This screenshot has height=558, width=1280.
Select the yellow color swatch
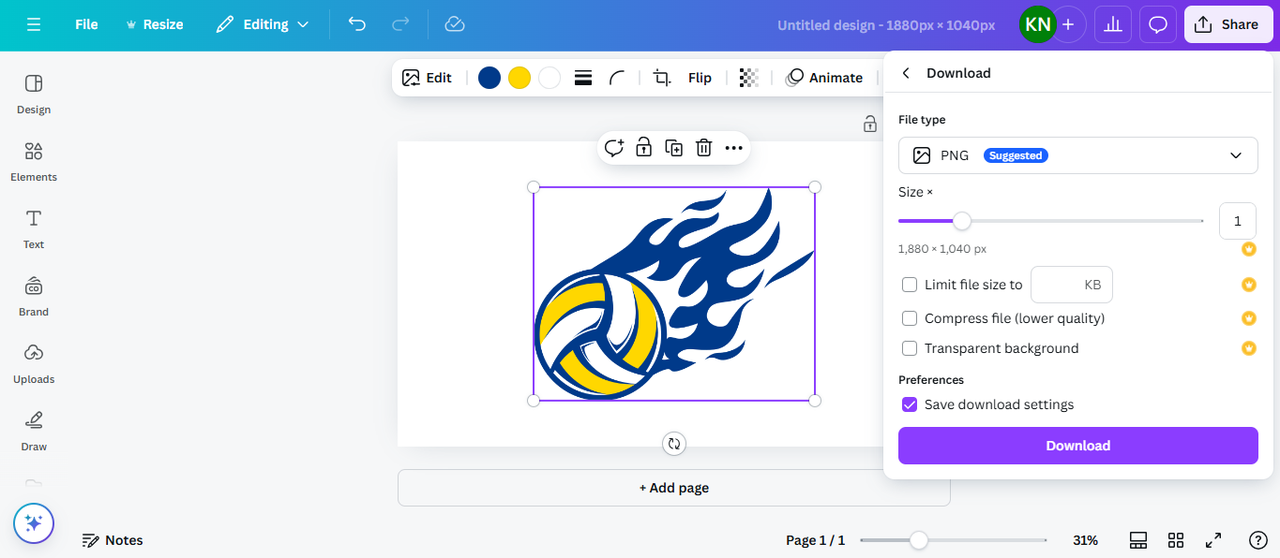click(x=519, y=78)
